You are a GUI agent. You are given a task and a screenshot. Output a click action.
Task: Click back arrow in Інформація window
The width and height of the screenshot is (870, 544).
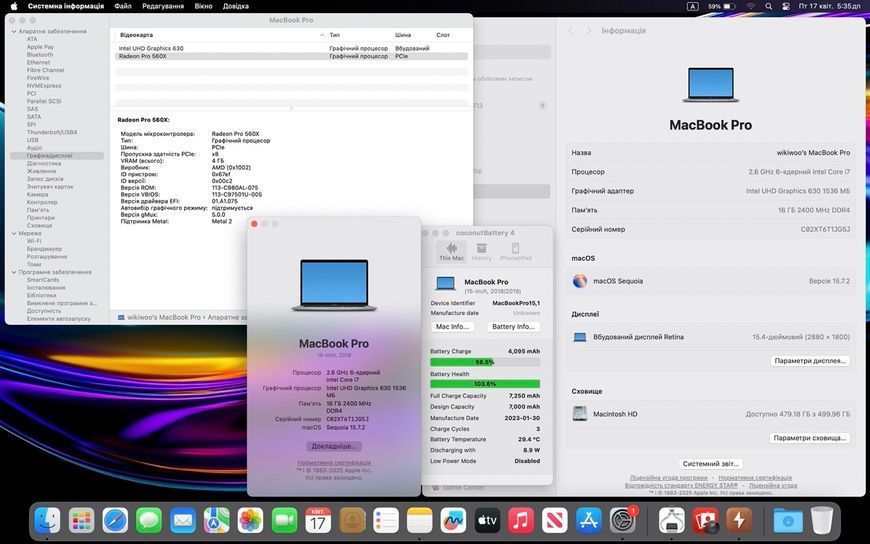(x=570, y=31)
